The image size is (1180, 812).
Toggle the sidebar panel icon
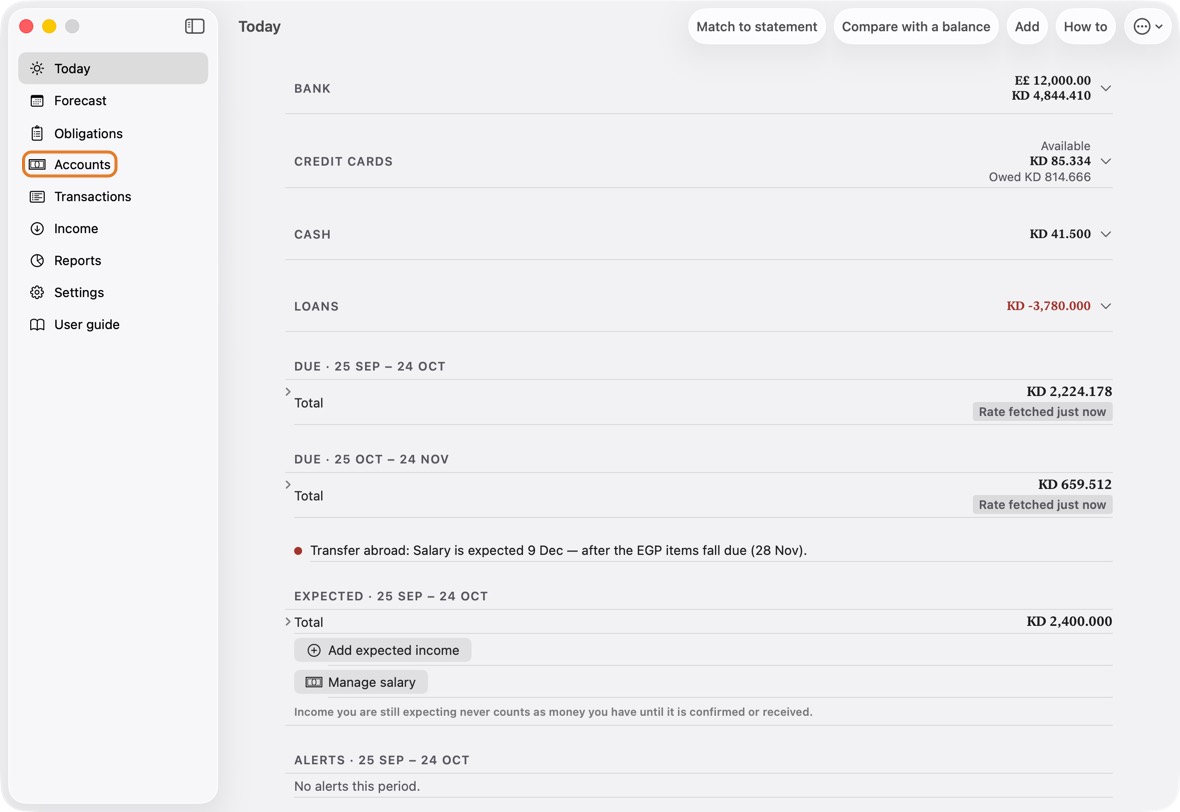[194, 26]
